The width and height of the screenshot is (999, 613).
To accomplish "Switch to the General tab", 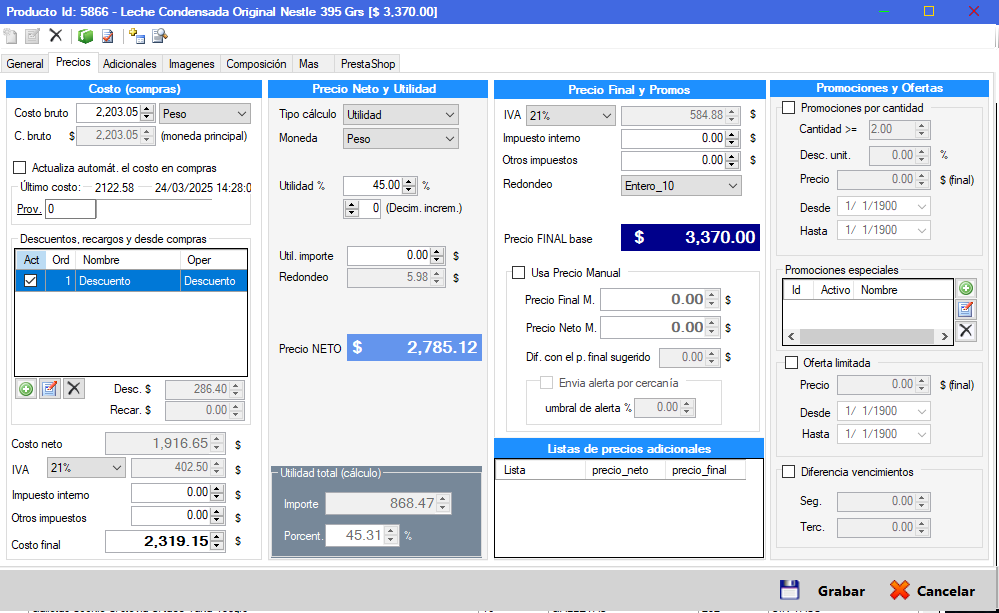I will 25,64.
